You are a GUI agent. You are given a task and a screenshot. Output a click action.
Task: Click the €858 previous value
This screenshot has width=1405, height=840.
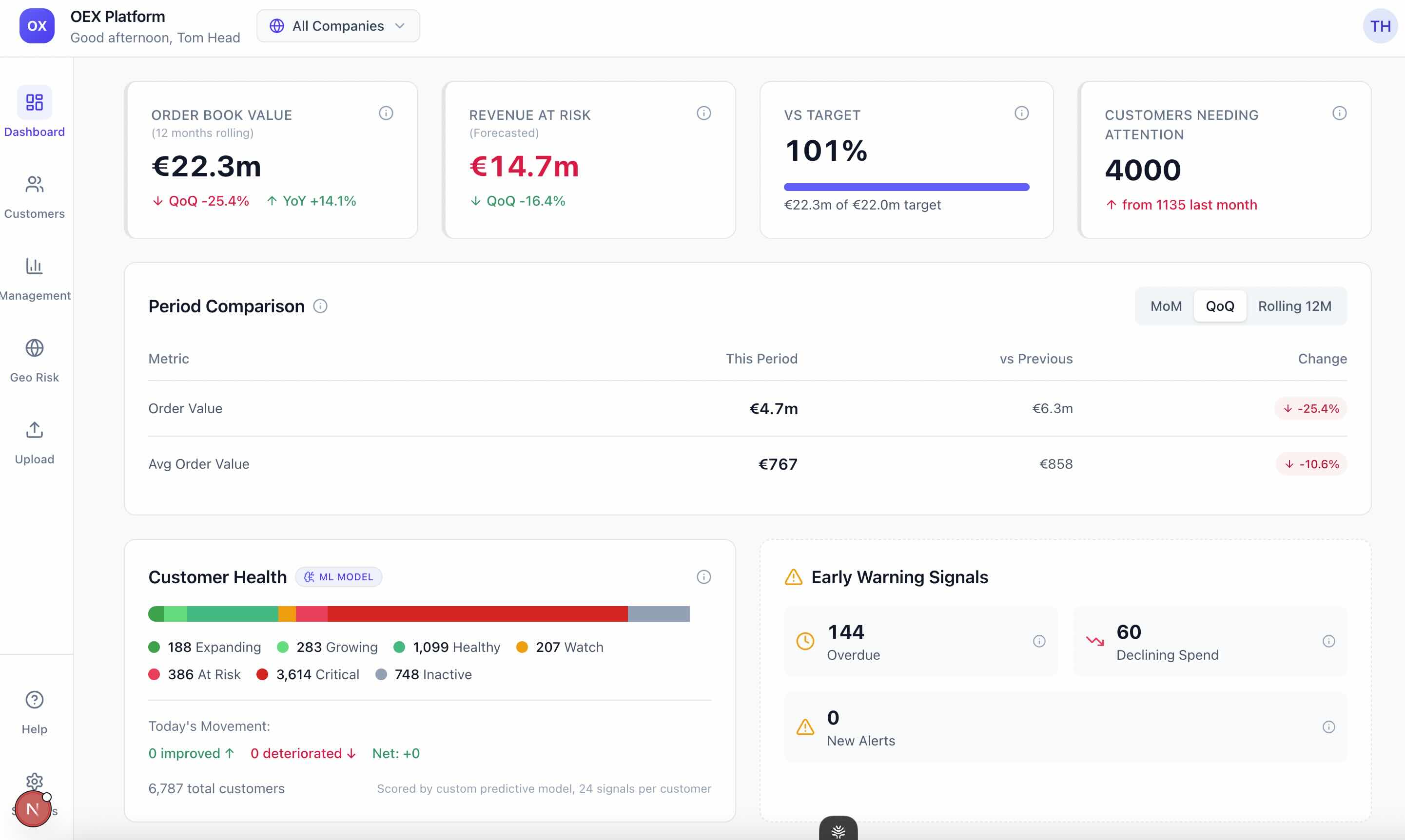1056,464
